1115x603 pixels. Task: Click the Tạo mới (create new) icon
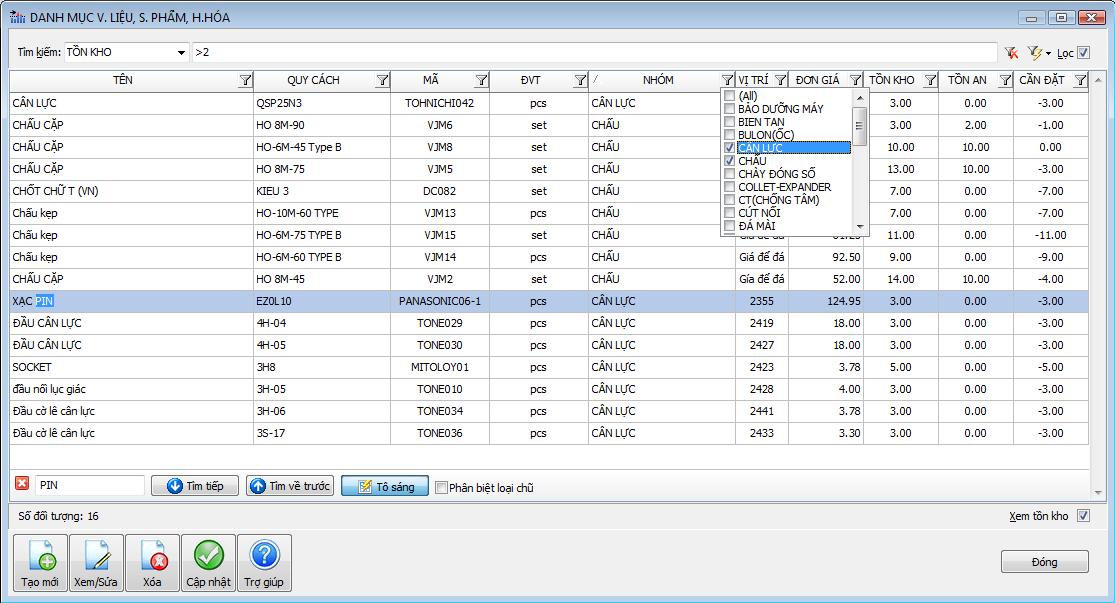coord(41,563)
